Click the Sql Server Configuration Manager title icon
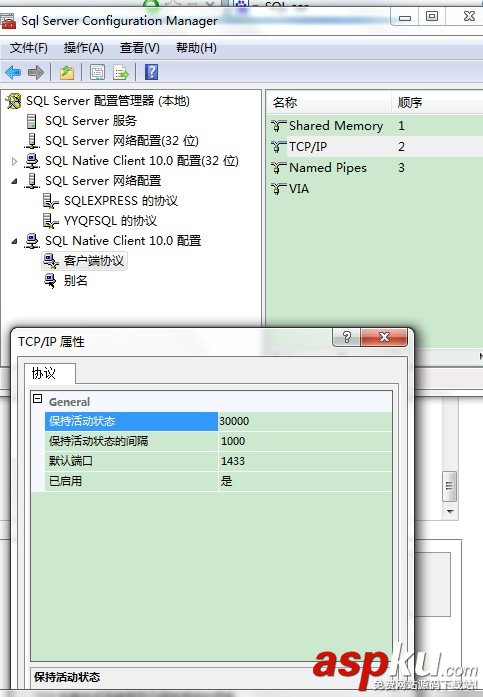Screen dimensions: 483x697 click(x=8, y=20)
